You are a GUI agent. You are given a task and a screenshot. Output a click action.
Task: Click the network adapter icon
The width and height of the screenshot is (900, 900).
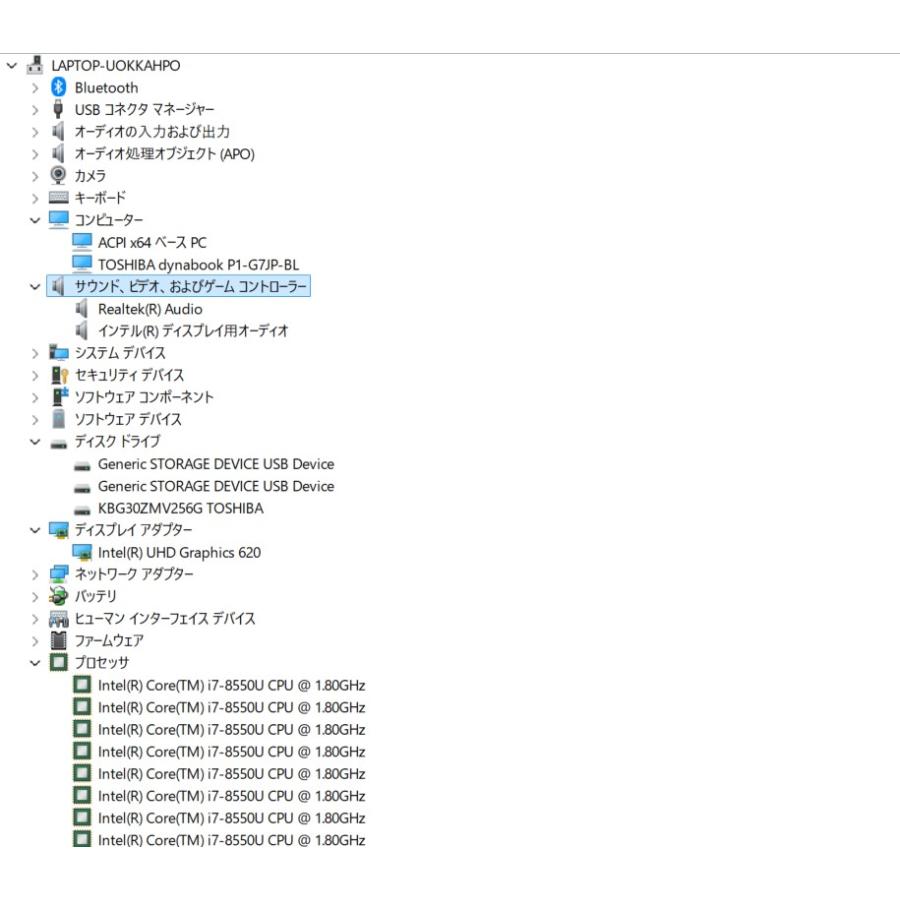[59, 573]
